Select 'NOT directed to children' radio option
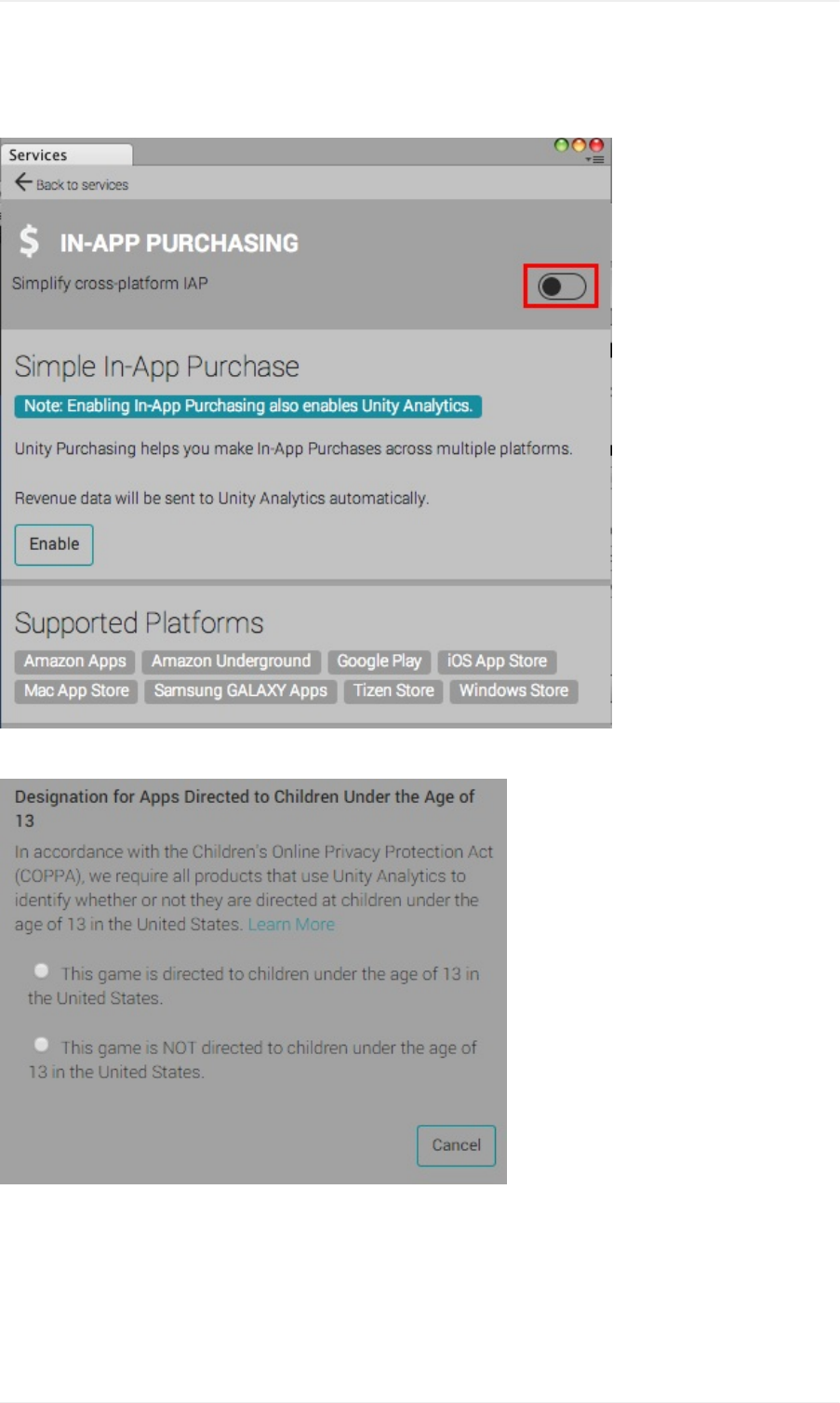 [x=41, y=1045]
